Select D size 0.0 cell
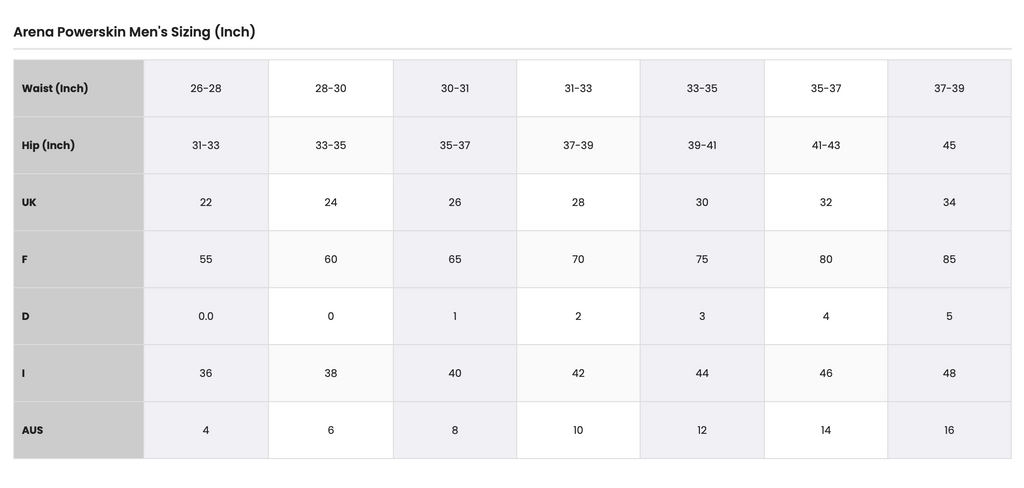Image resolution: width=1024 pixels, height=488 pixels. [x=206, y=316]
